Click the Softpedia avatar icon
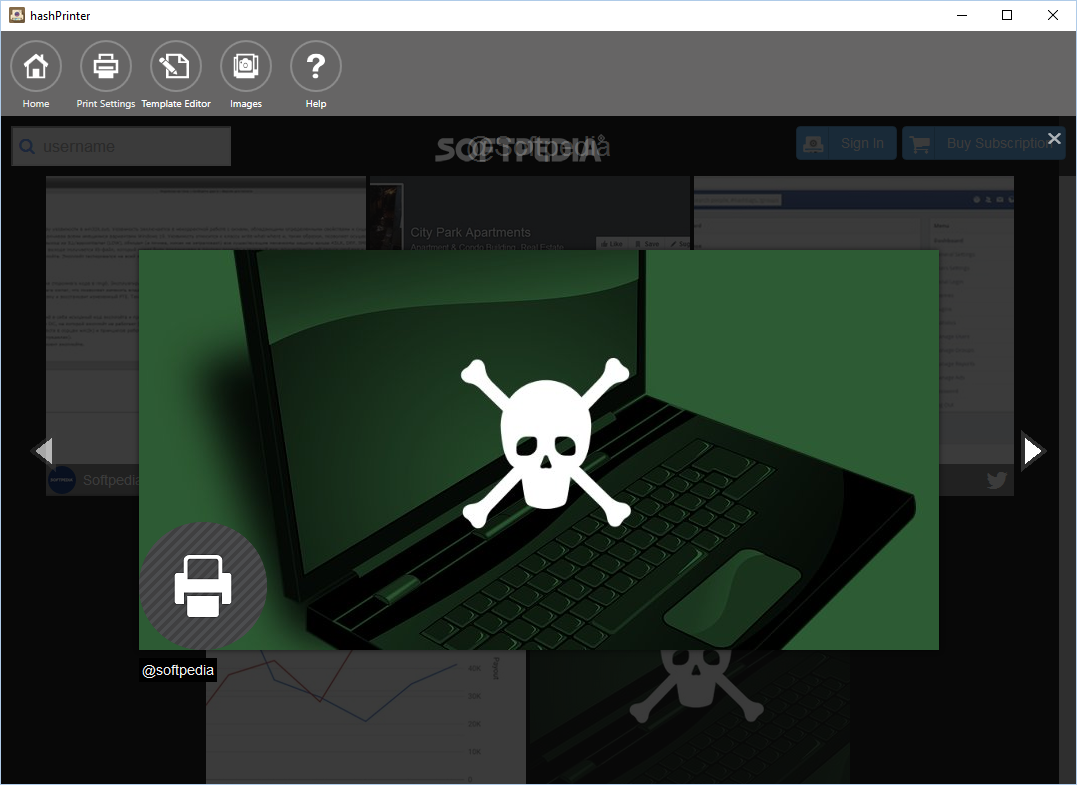 click(x=62, y=479)
